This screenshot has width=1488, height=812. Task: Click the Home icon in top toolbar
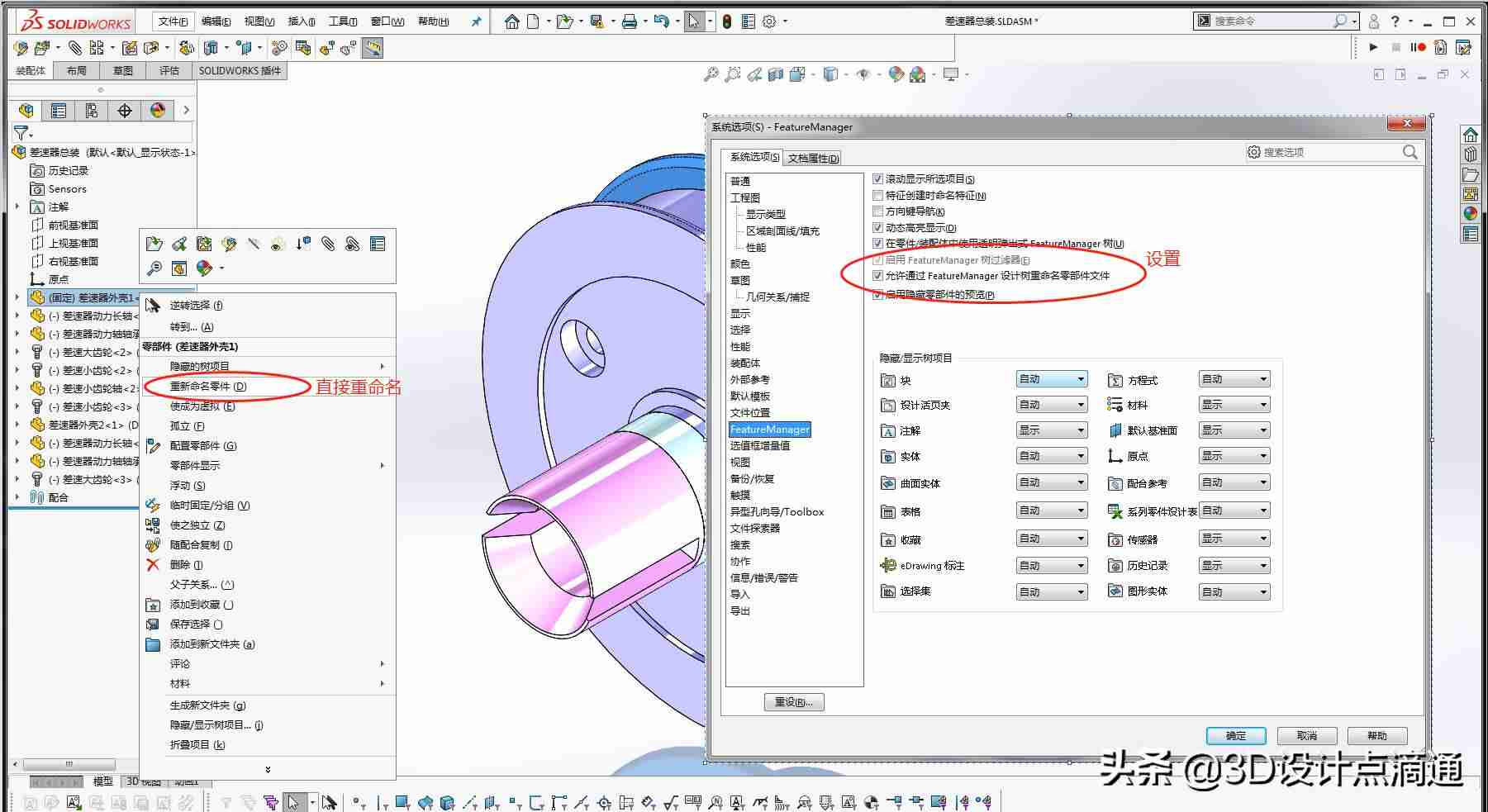pyautogui.click(x=511, y=21)
